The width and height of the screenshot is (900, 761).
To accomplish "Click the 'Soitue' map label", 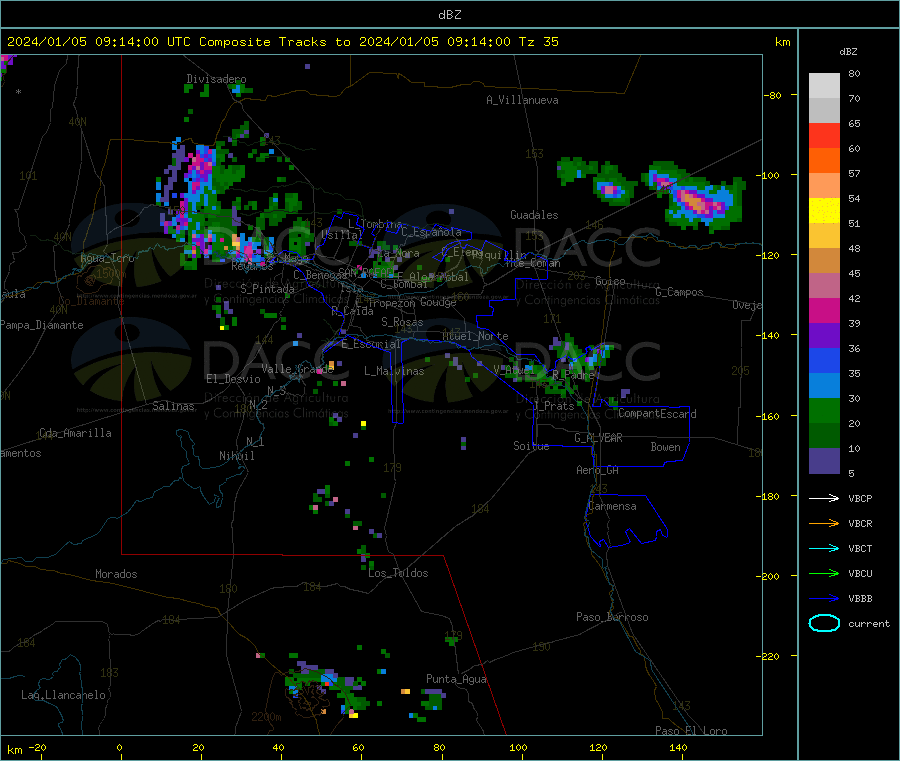I will (531, 446).
